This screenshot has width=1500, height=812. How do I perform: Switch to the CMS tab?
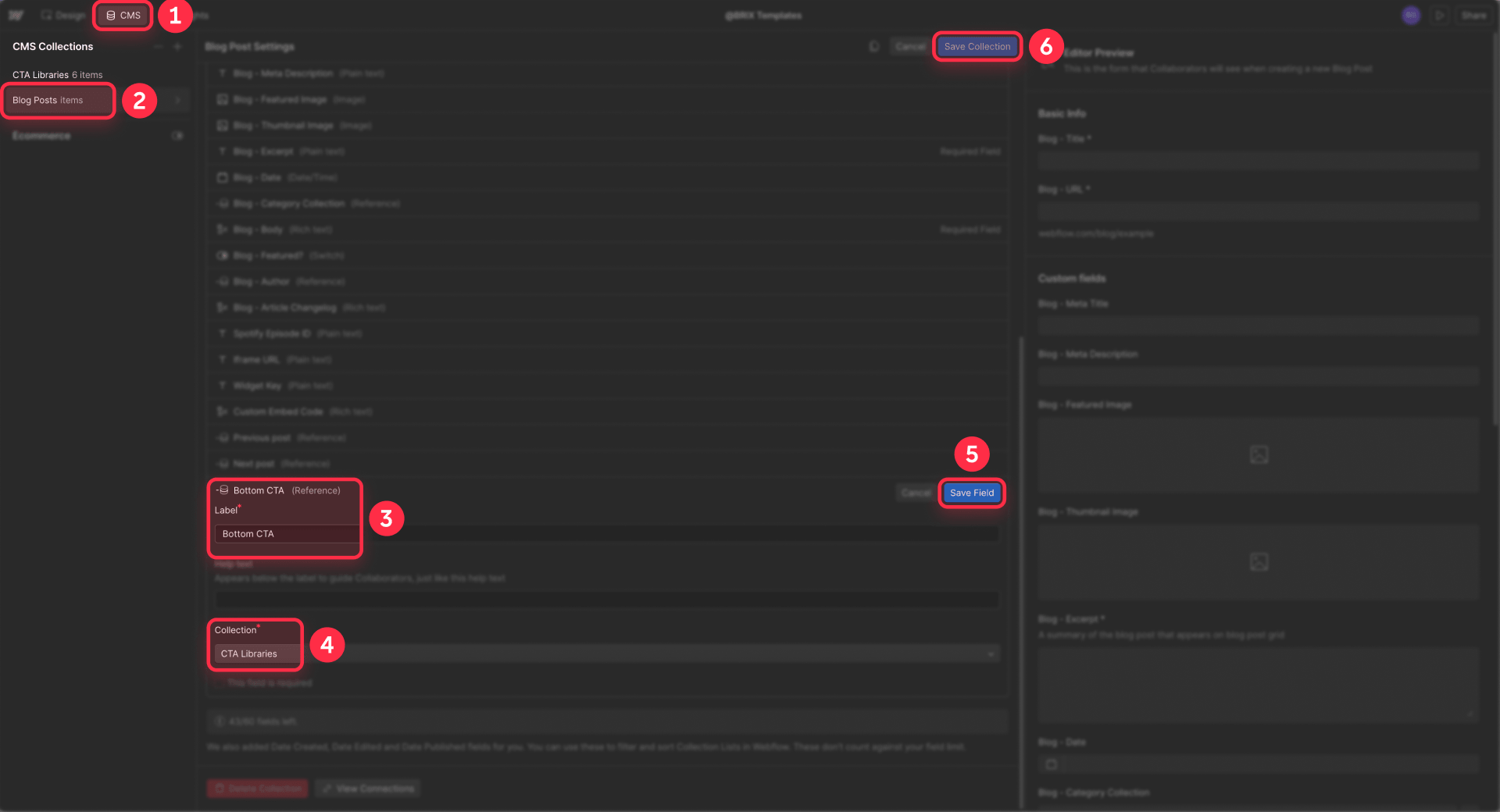tap(123, 15)
